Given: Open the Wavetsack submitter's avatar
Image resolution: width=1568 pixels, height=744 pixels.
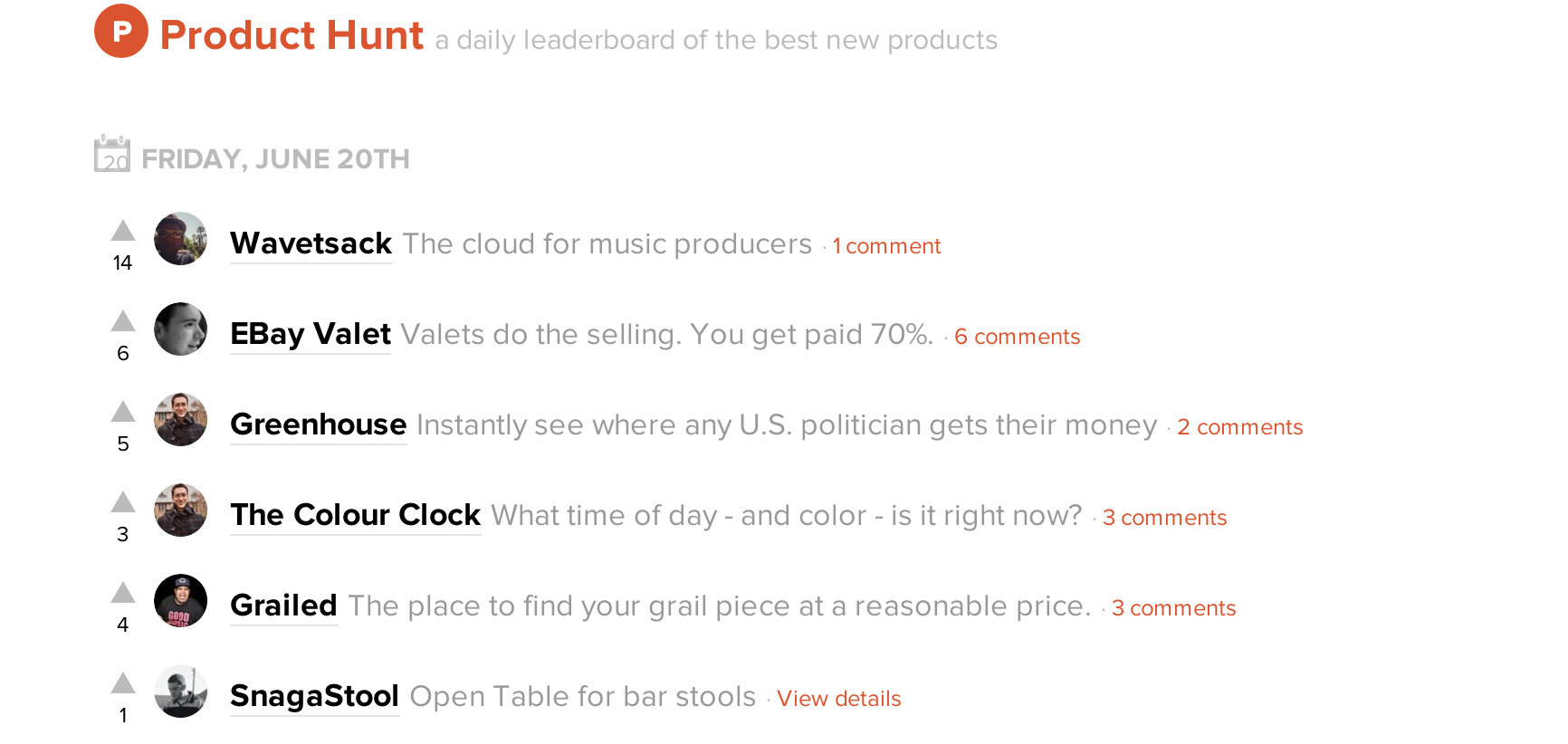Looking at the screenshot, I should (x=181, y=239).
